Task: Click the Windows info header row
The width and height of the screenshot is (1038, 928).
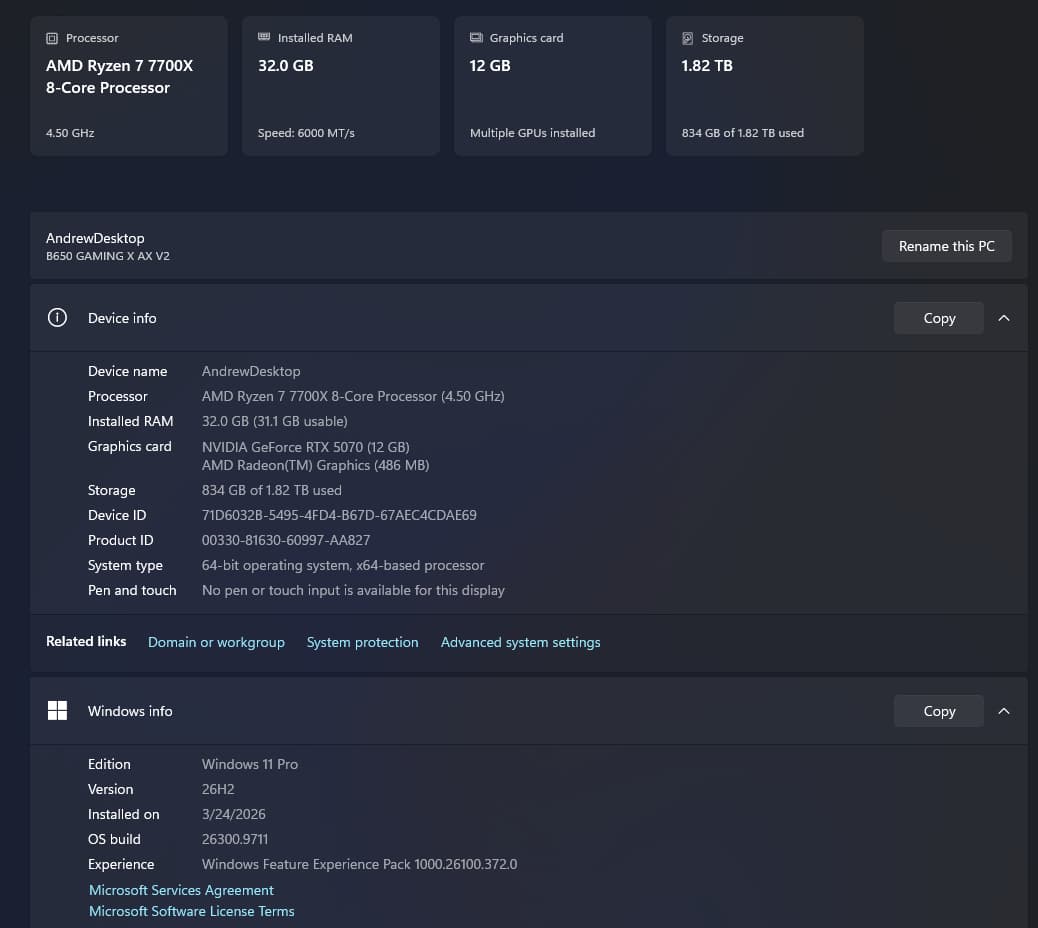Action: 528,711
